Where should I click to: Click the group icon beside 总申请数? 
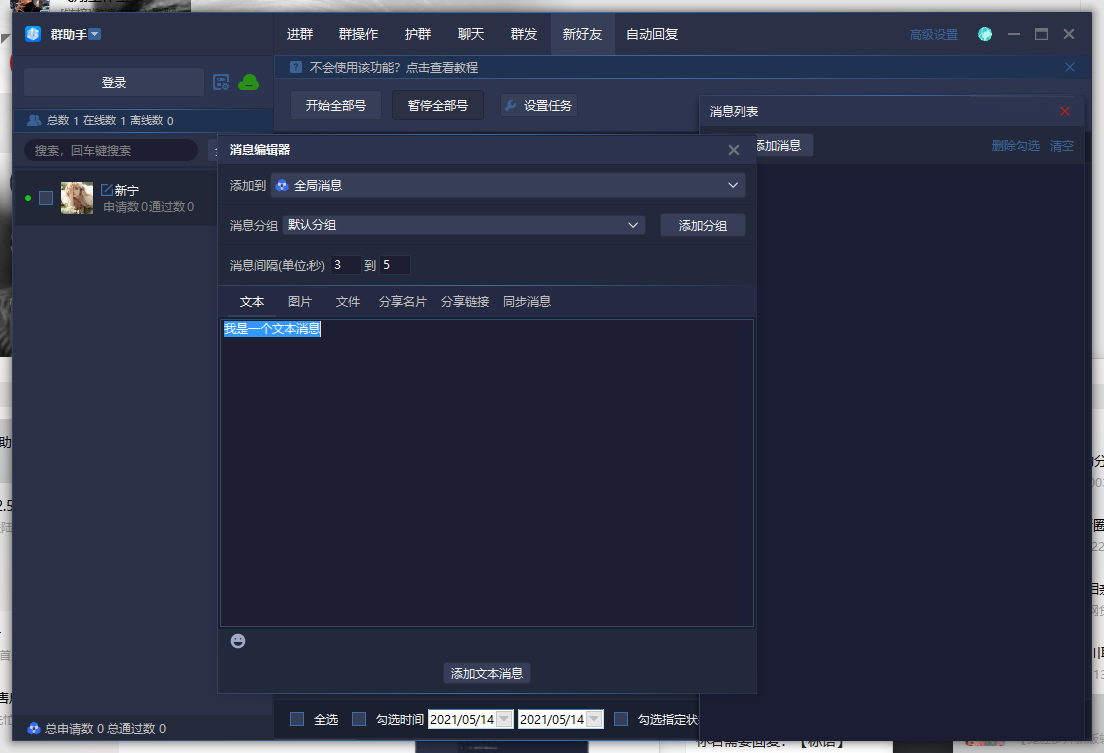click(x=34, y=728)
